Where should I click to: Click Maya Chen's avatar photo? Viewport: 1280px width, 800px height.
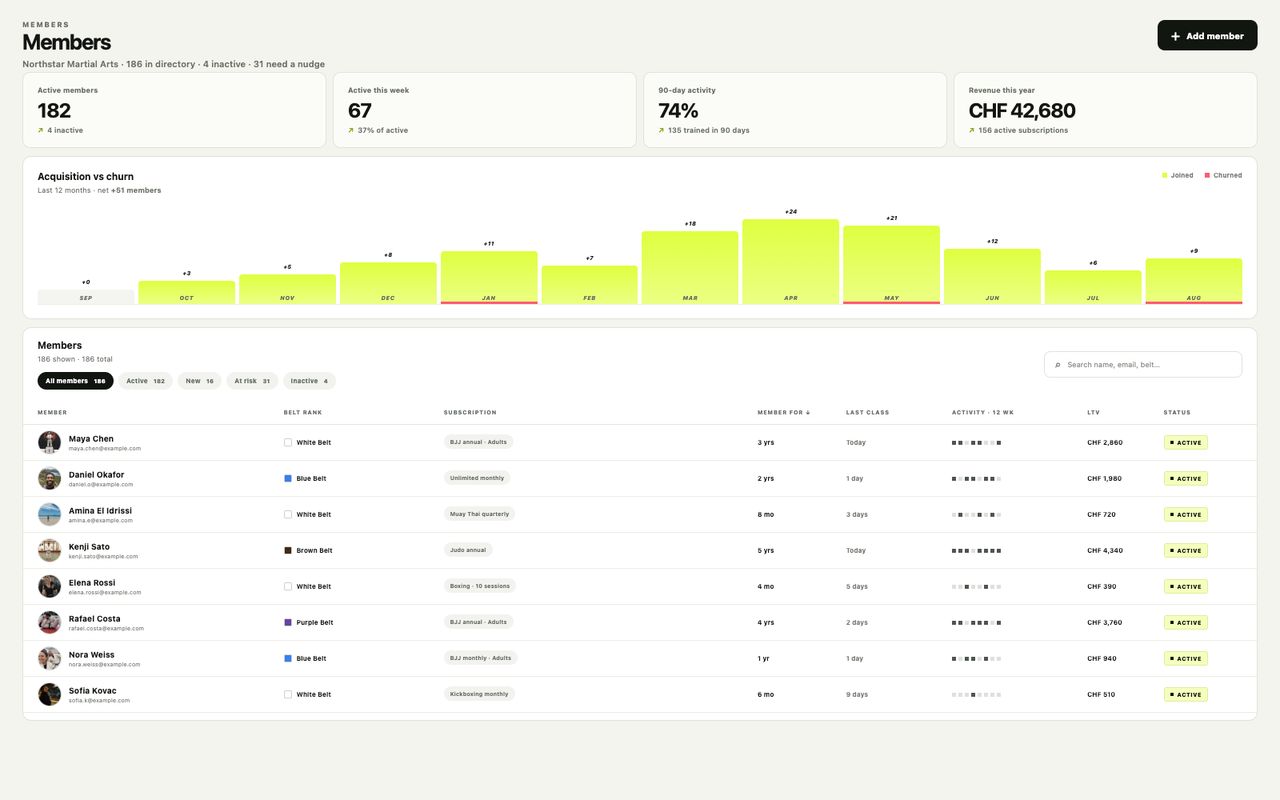tap(49, 442)
